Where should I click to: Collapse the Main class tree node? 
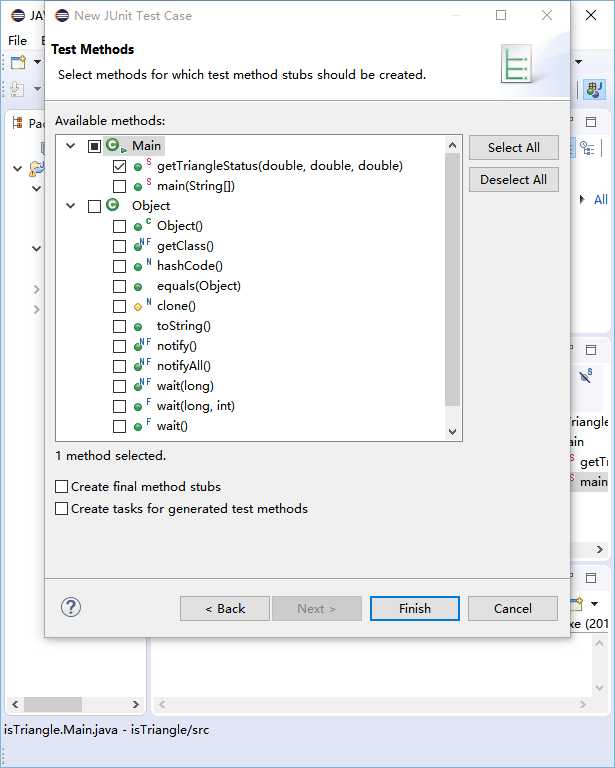point(71,145)
